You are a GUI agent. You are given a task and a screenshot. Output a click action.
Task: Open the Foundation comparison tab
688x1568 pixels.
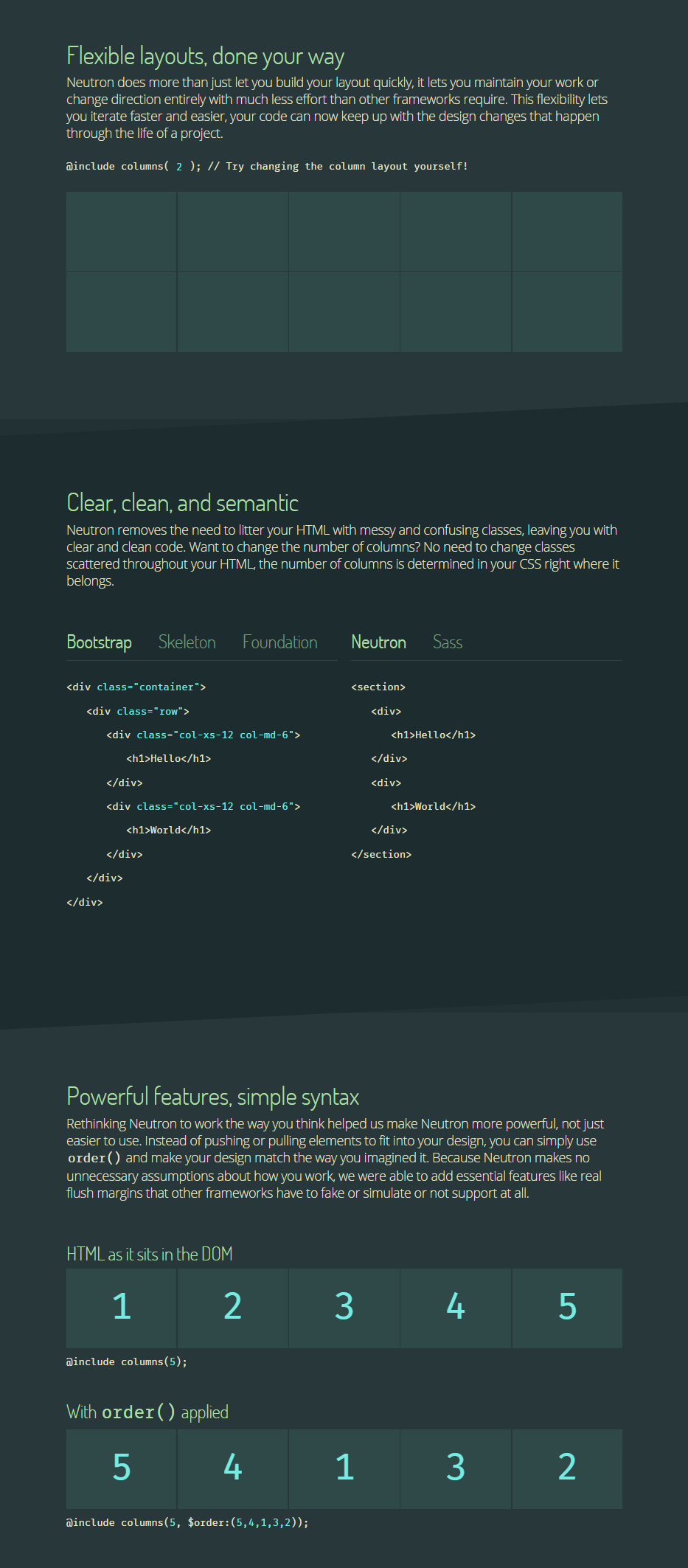pos(279,642)
